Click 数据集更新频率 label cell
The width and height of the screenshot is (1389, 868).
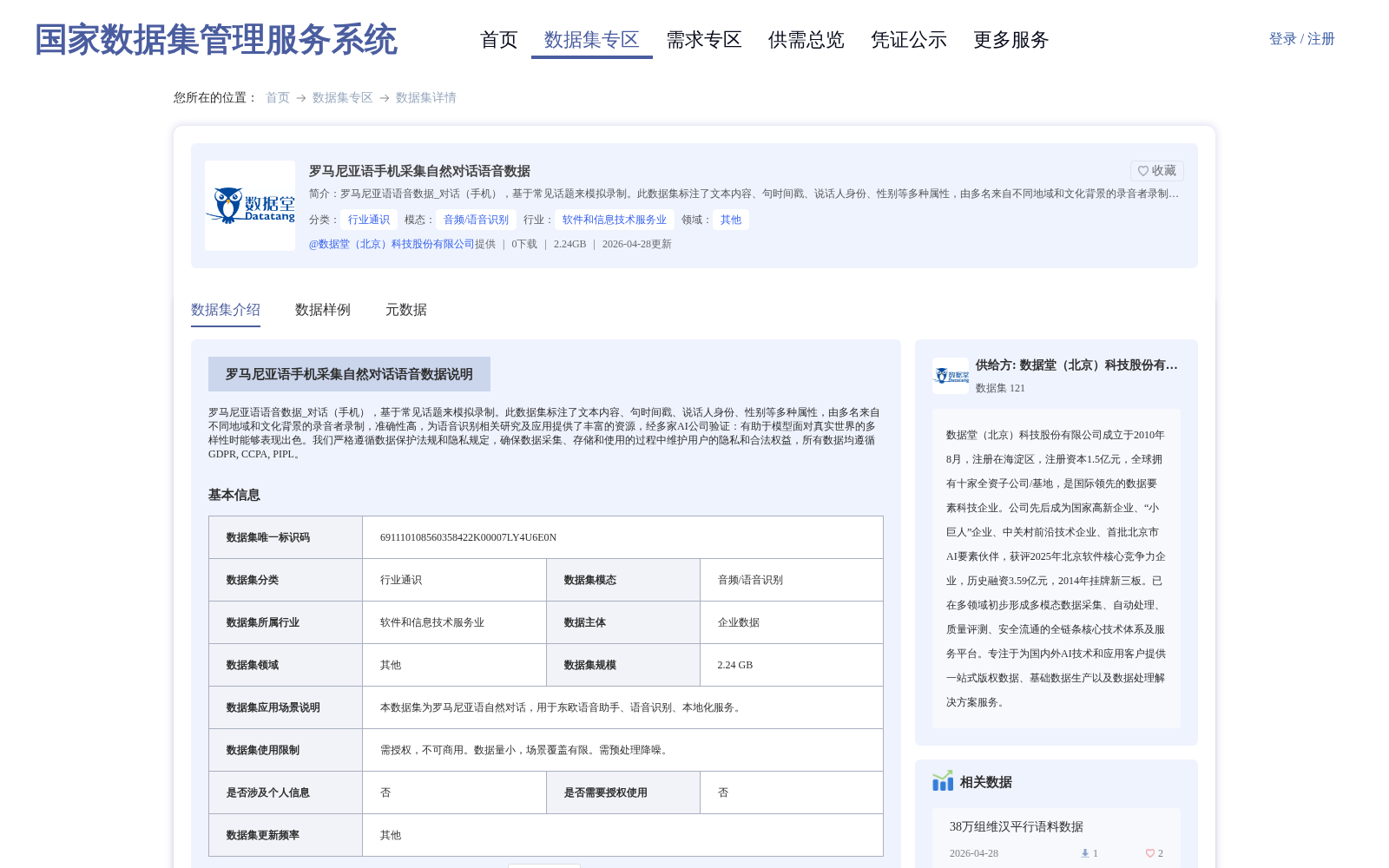coord(286,835)
